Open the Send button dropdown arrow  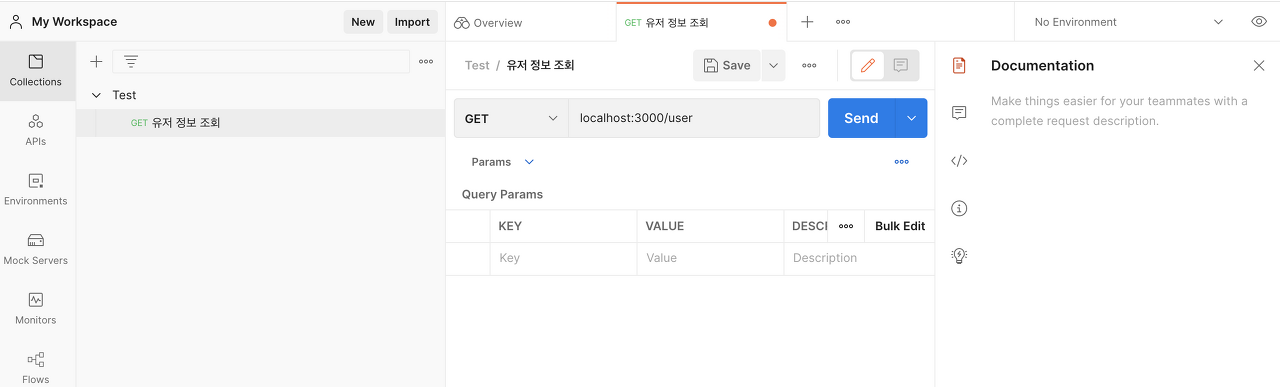coord(911,118)
